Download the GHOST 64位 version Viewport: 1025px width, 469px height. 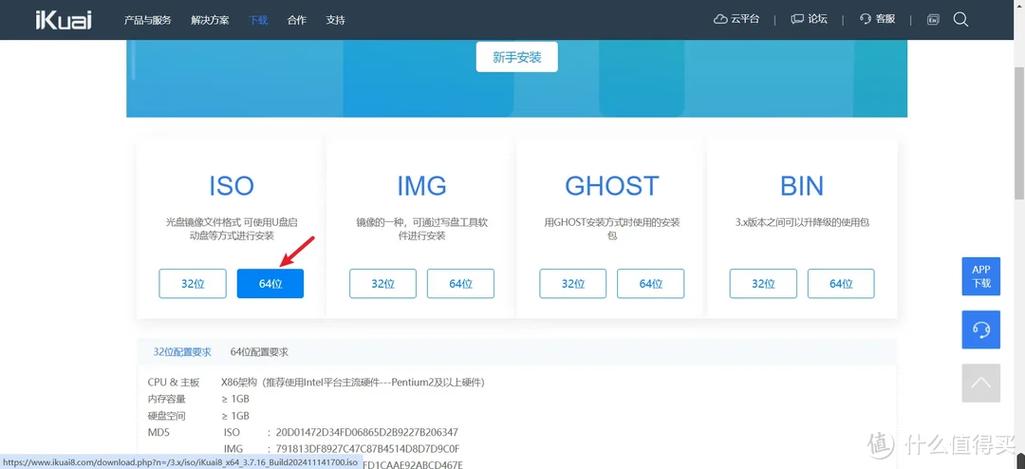[651, 284]
